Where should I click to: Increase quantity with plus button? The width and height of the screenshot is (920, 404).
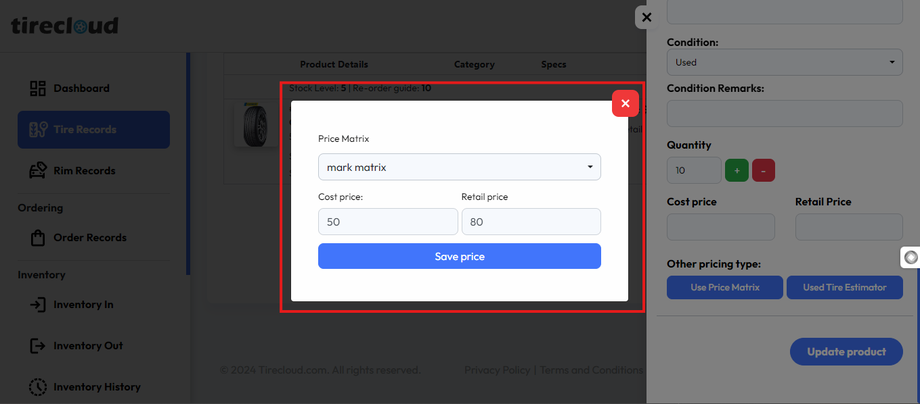[x=736, y=171]
